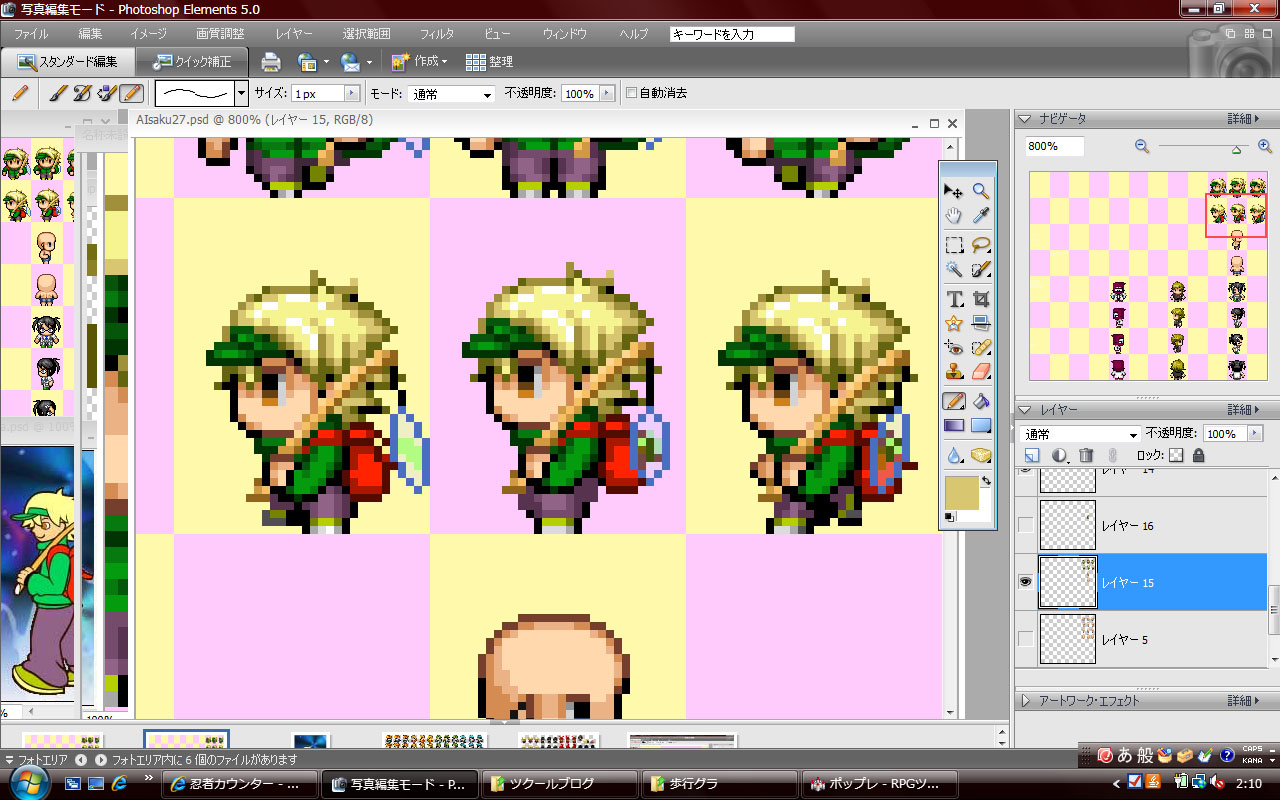This screenshot has width=1280, height=800.
Task: Select the Sponge tool
Action: coord(981,456)
